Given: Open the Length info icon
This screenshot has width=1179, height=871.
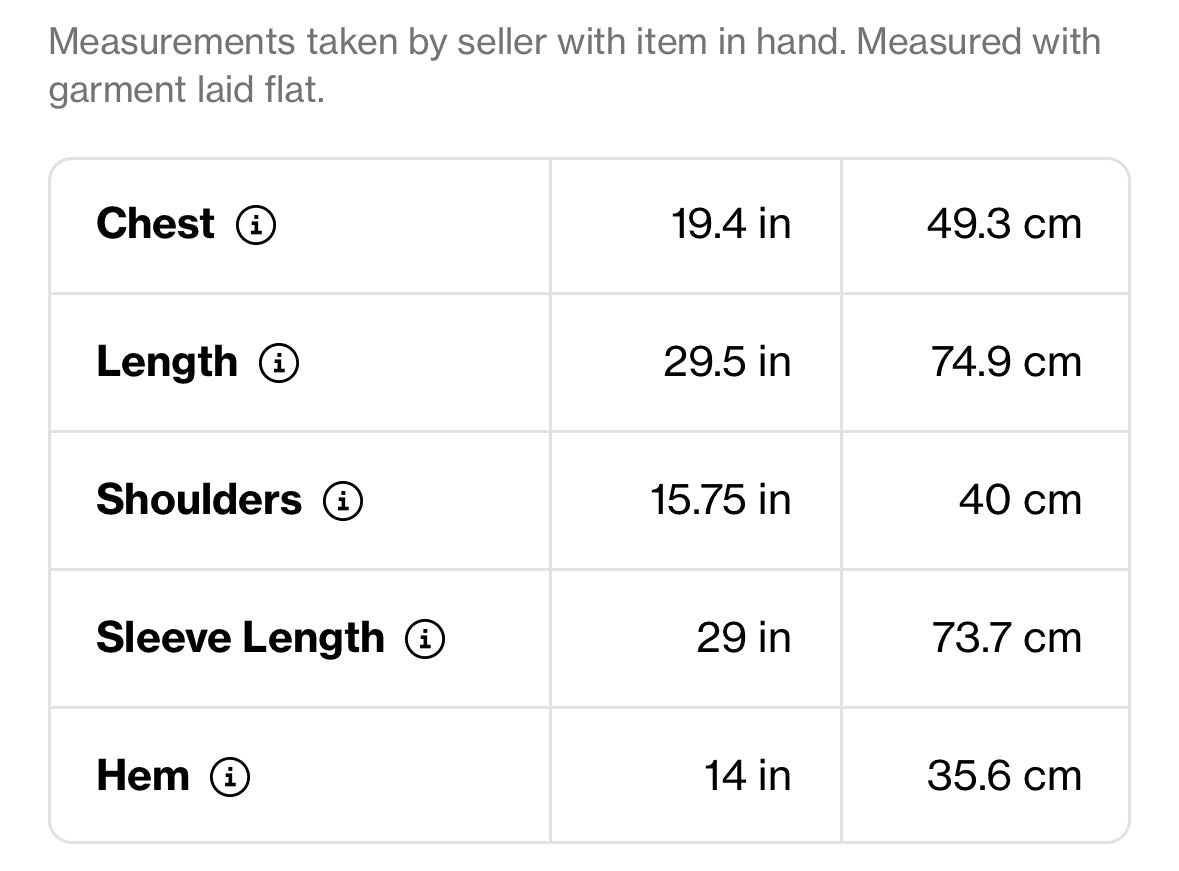Looking at the screenshot, I should pos(279,363).
